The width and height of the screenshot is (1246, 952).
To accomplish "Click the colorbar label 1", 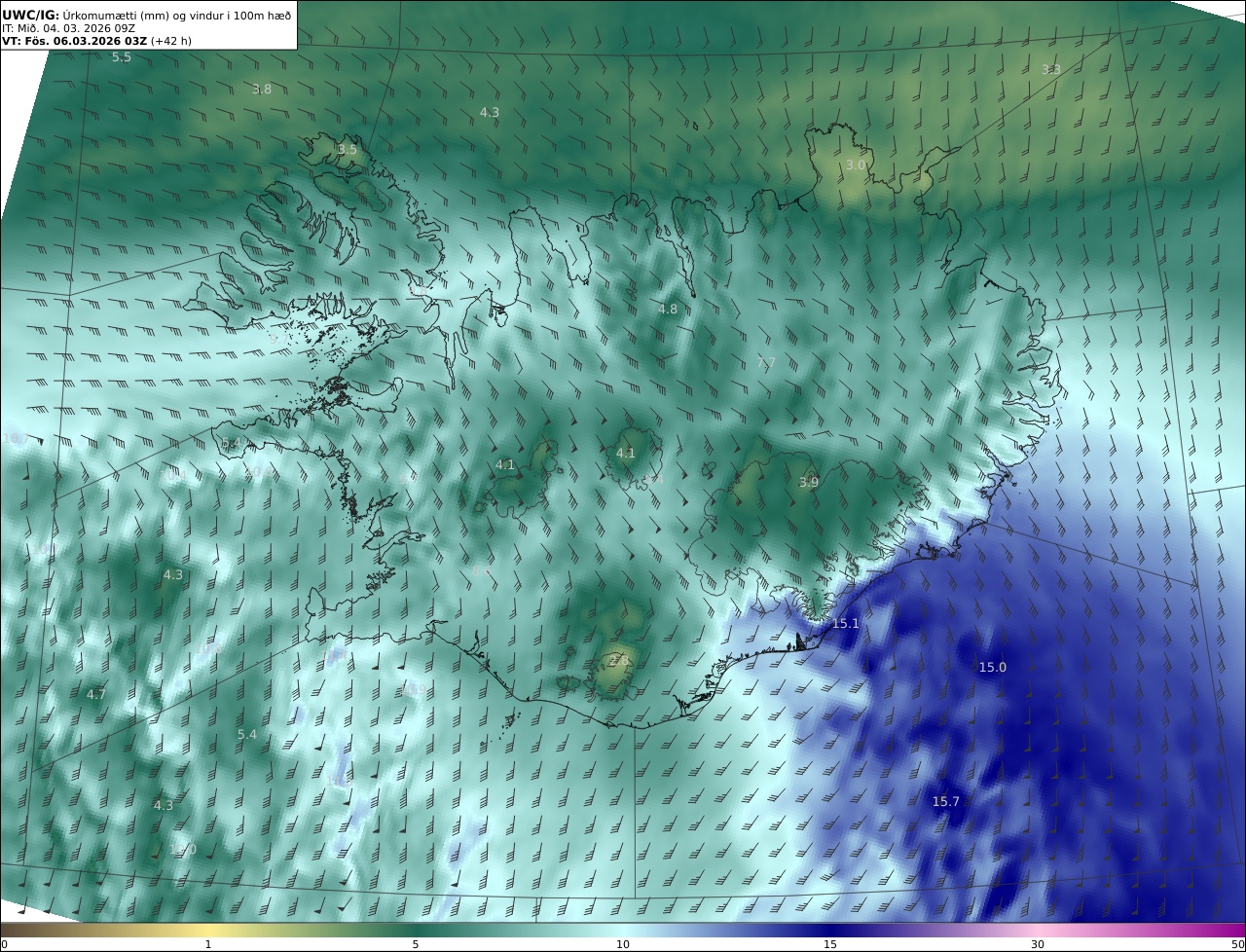I will tap(208, 944).
